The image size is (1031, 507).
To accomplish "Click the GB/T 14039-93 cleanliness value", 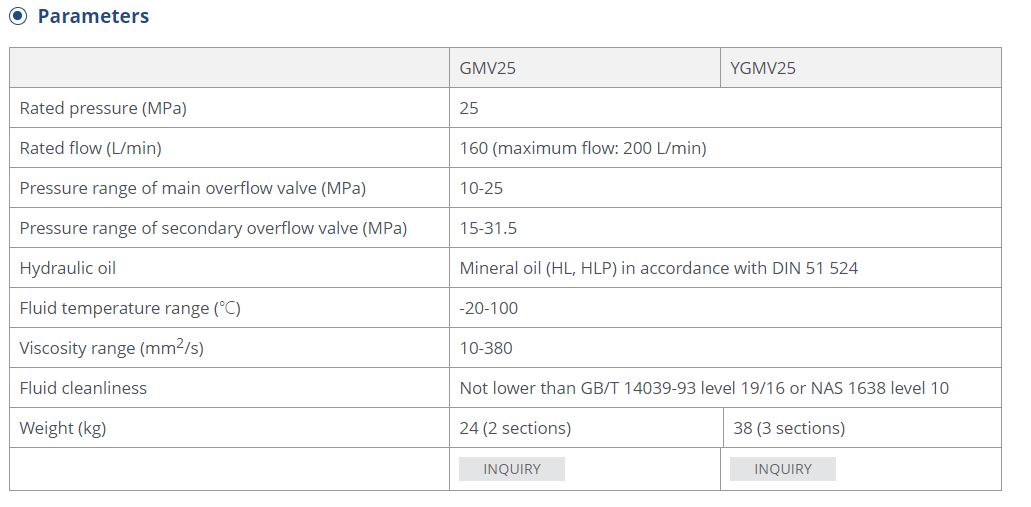I will point(704,389).
